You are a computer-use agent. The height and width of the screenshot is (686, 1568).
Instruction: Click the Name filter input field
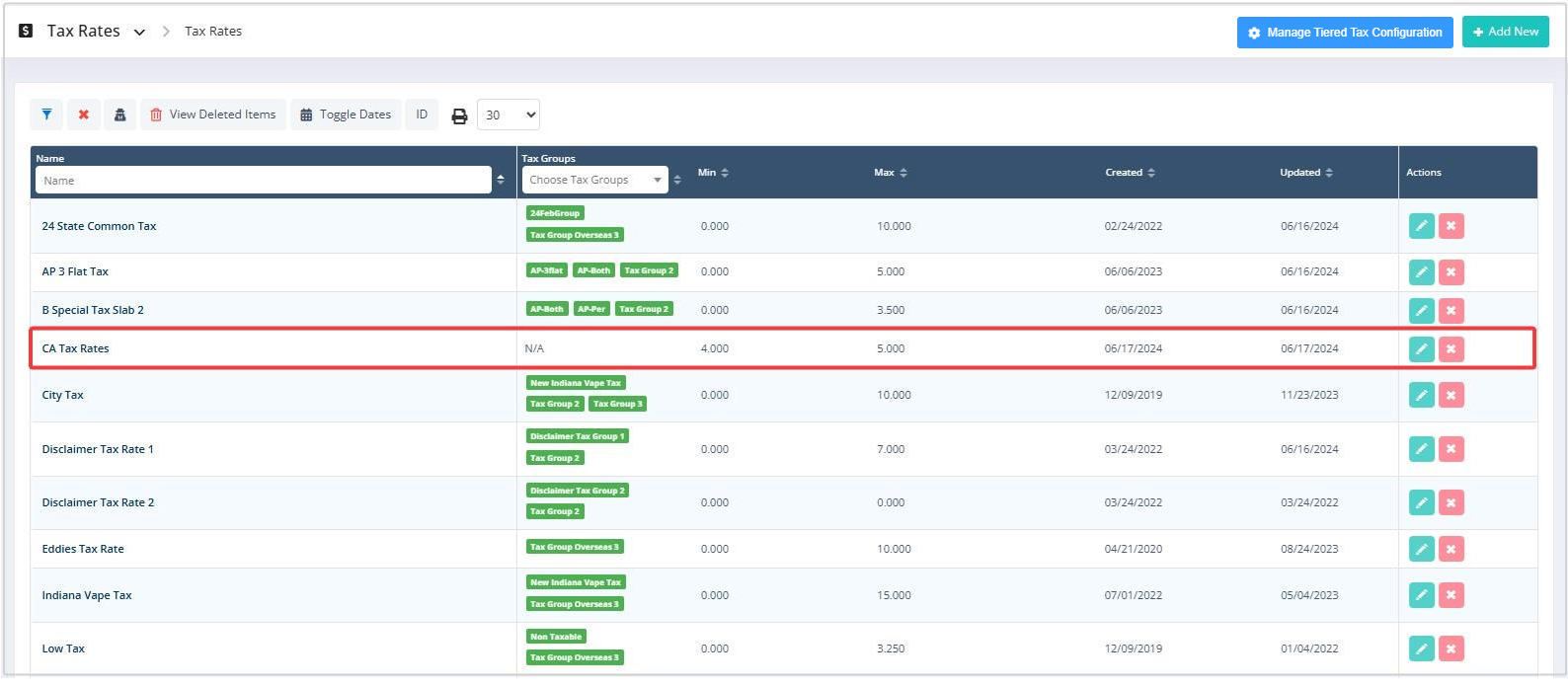click(x=263, y=181)
